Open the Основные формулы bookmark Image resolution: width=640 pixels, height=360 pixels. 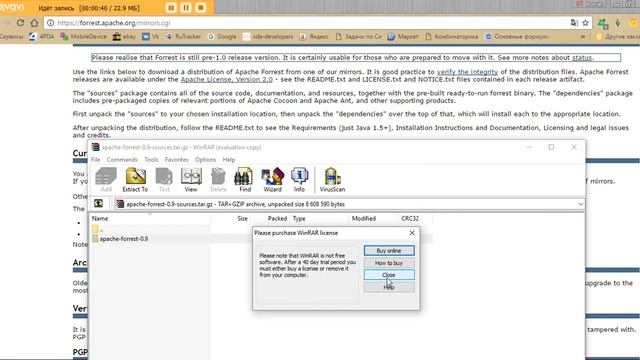click(x=517, y=36)
